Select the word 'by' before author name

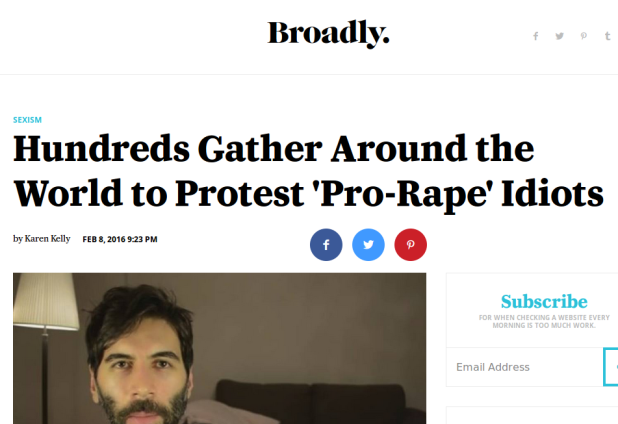click(18, 239)
